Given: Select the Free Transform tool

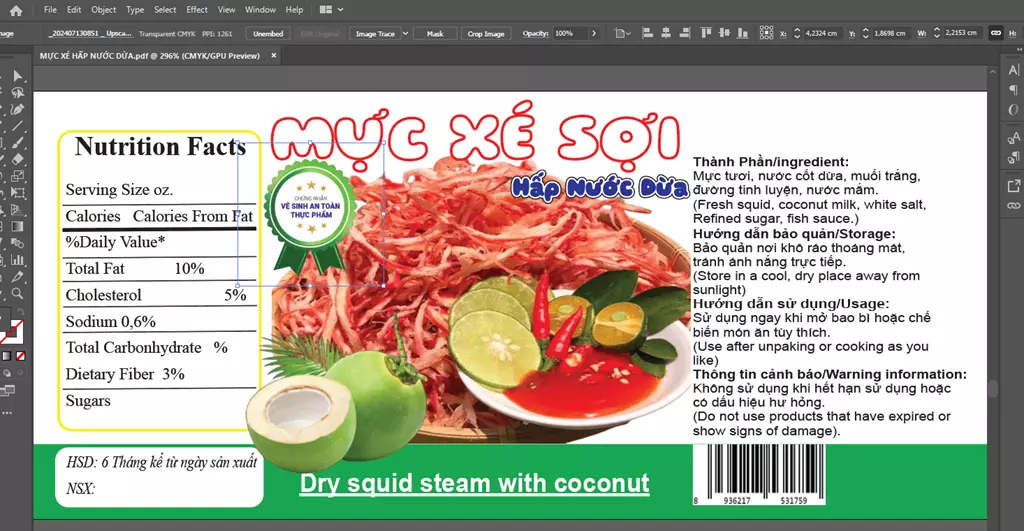Looking at the screenshot, I should pyautogui.click(x=18, y=193).
